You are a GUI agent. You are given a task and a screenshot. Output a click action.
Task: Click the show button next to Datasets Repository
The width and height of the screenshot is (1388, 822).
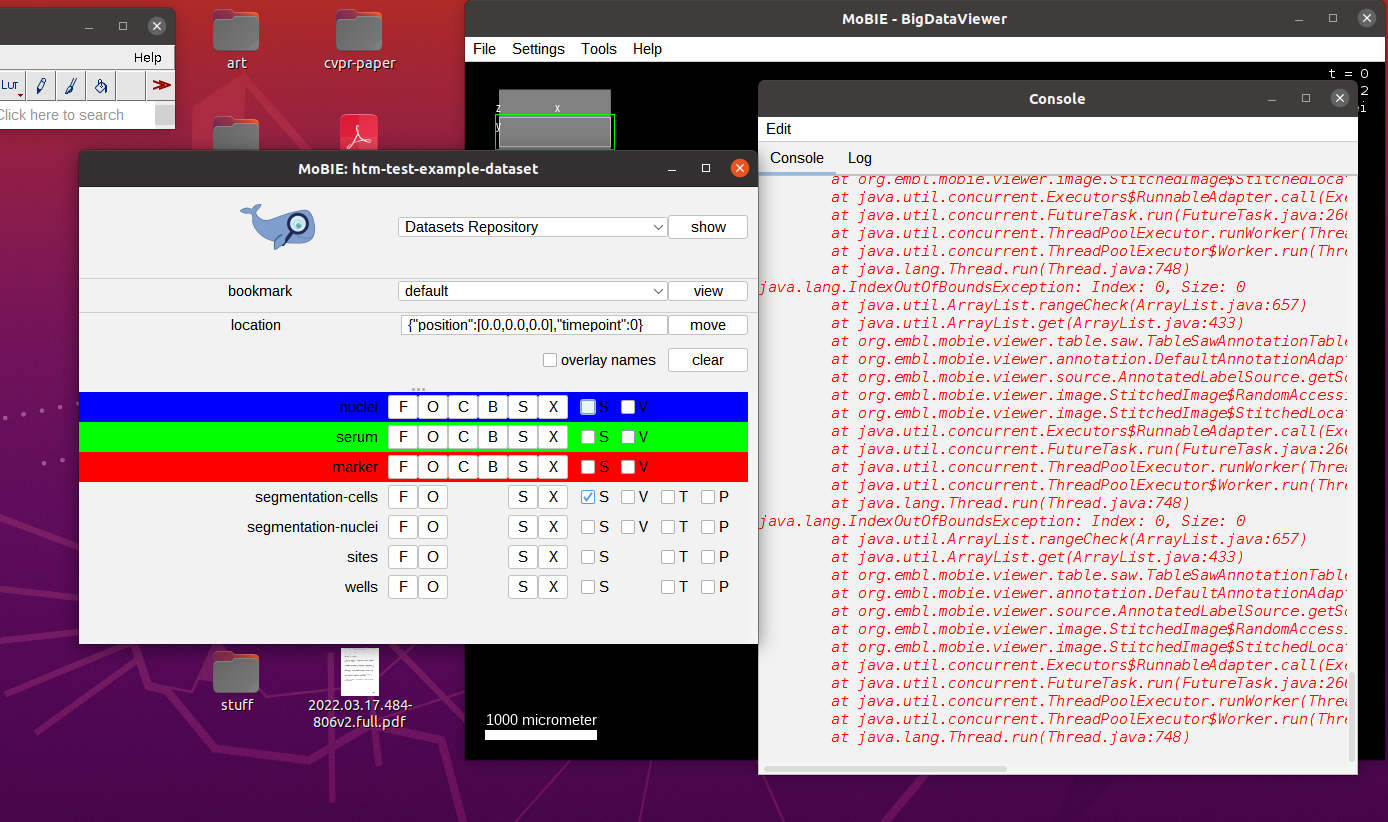click(x=707, y=226)
